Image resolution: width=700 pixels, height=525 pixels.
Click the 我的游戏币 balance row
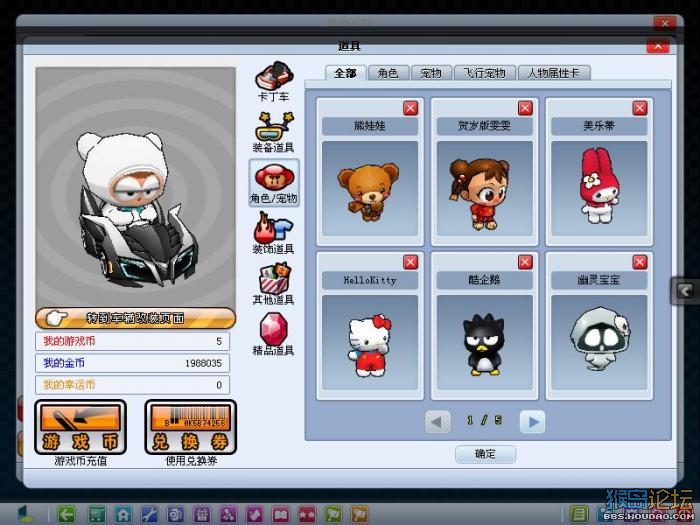point(133,342)
